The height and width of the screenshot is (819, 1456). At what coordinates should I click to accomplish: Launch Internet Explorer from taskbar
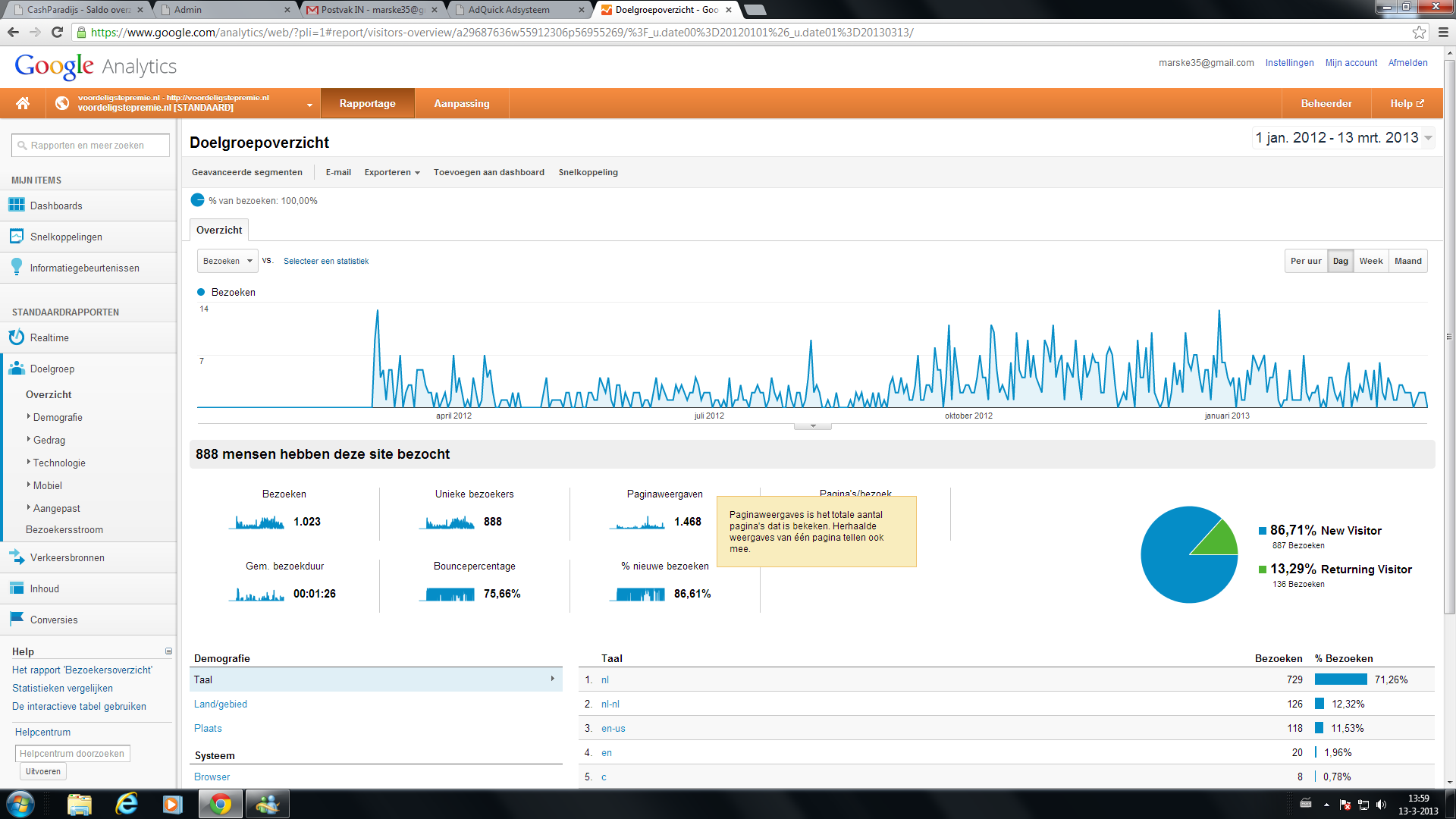pos(126,804)
